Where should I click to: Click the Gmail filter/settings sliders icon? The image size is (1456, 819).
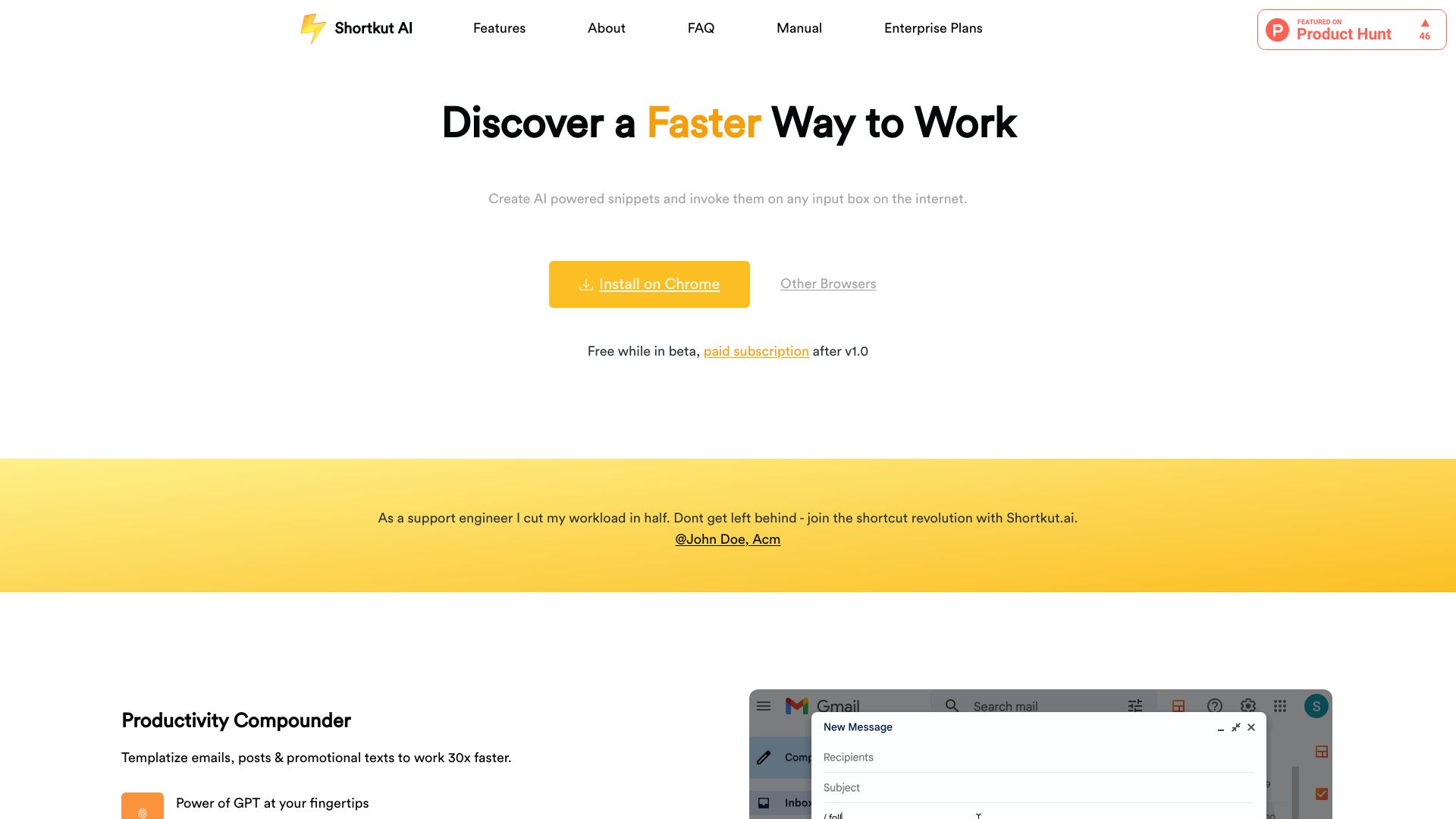(x=1134, y=705)
